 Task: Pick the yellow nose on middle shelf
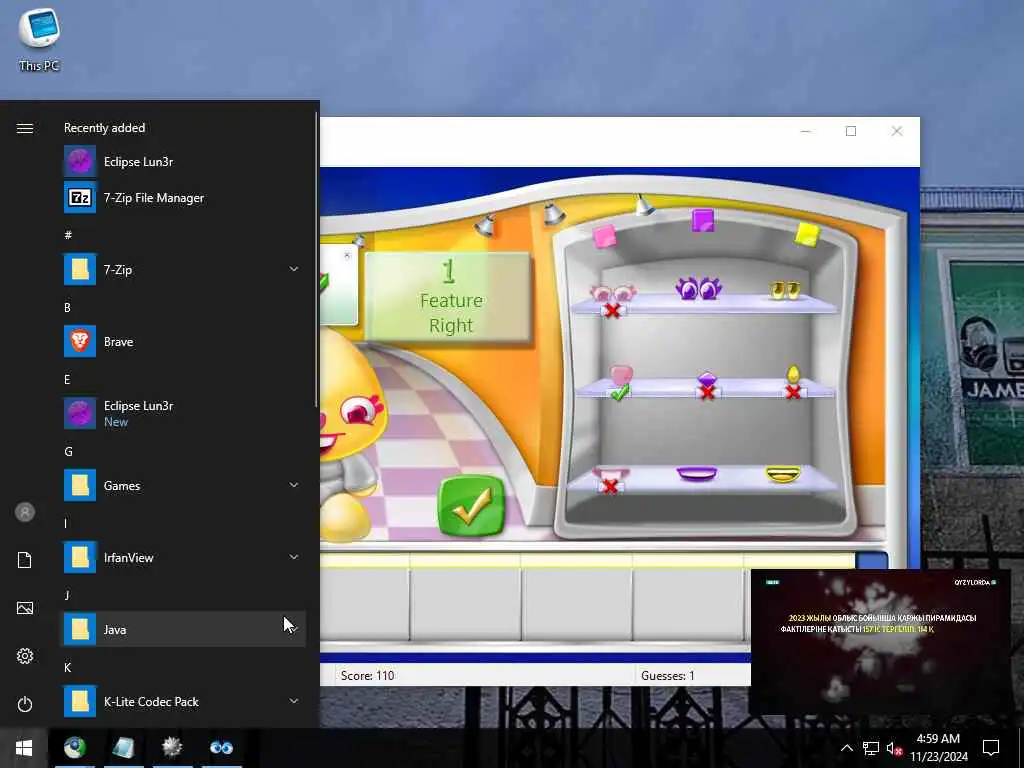[x=793, y=375]
